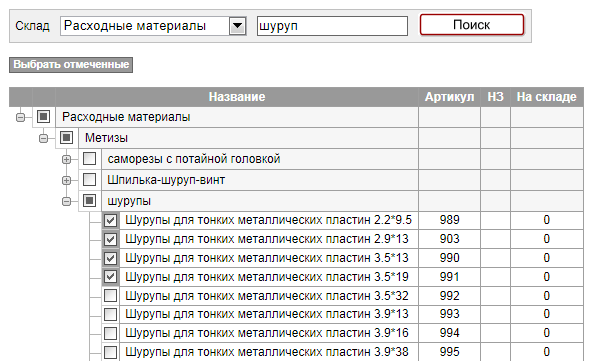Check the Шпилька-шуруп-винт checkbox
Screen dimensions: 590x361
[x=90, y=180]
